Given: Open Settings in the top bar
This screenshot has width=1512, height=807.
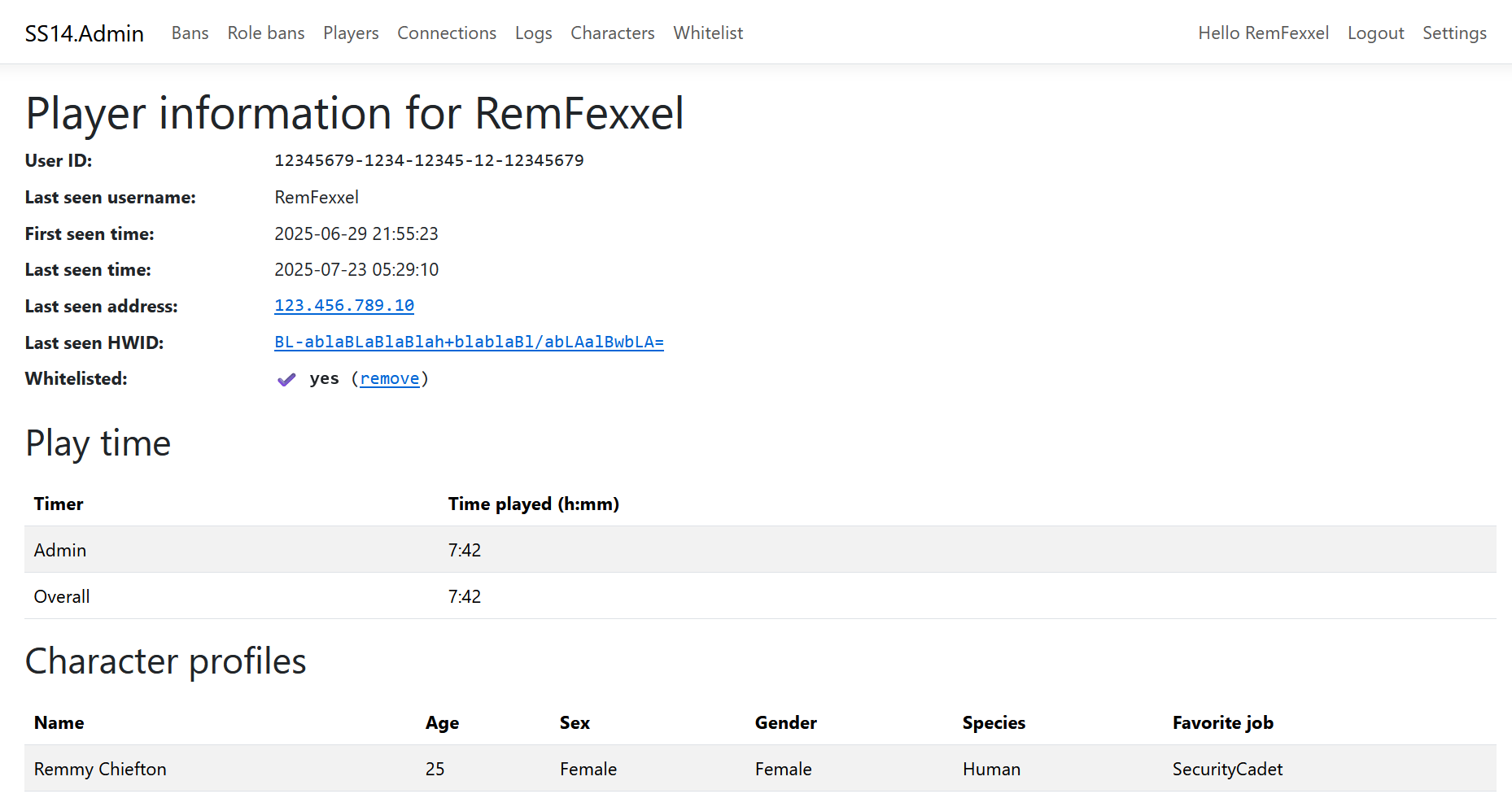Looking at the screenshot, I should pyautogui.click(x=1454, y=33).
